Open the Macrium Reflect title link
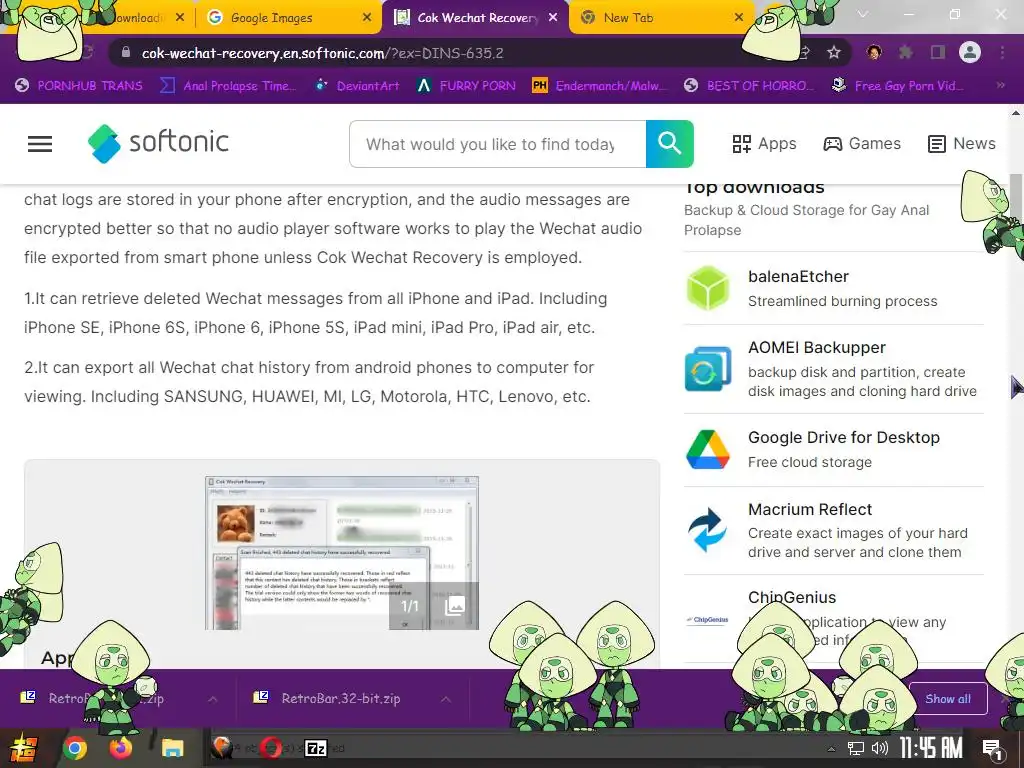This screenshot has width=1024, height=768. [810, 509]
